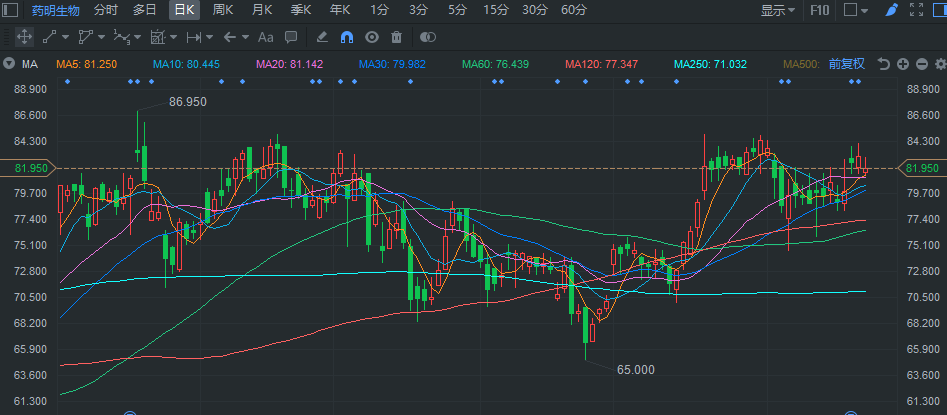The image size is (947, 415).
Task: Click the 药明生物 stock name
Action: pyautogui.click(x=56, y=10)
